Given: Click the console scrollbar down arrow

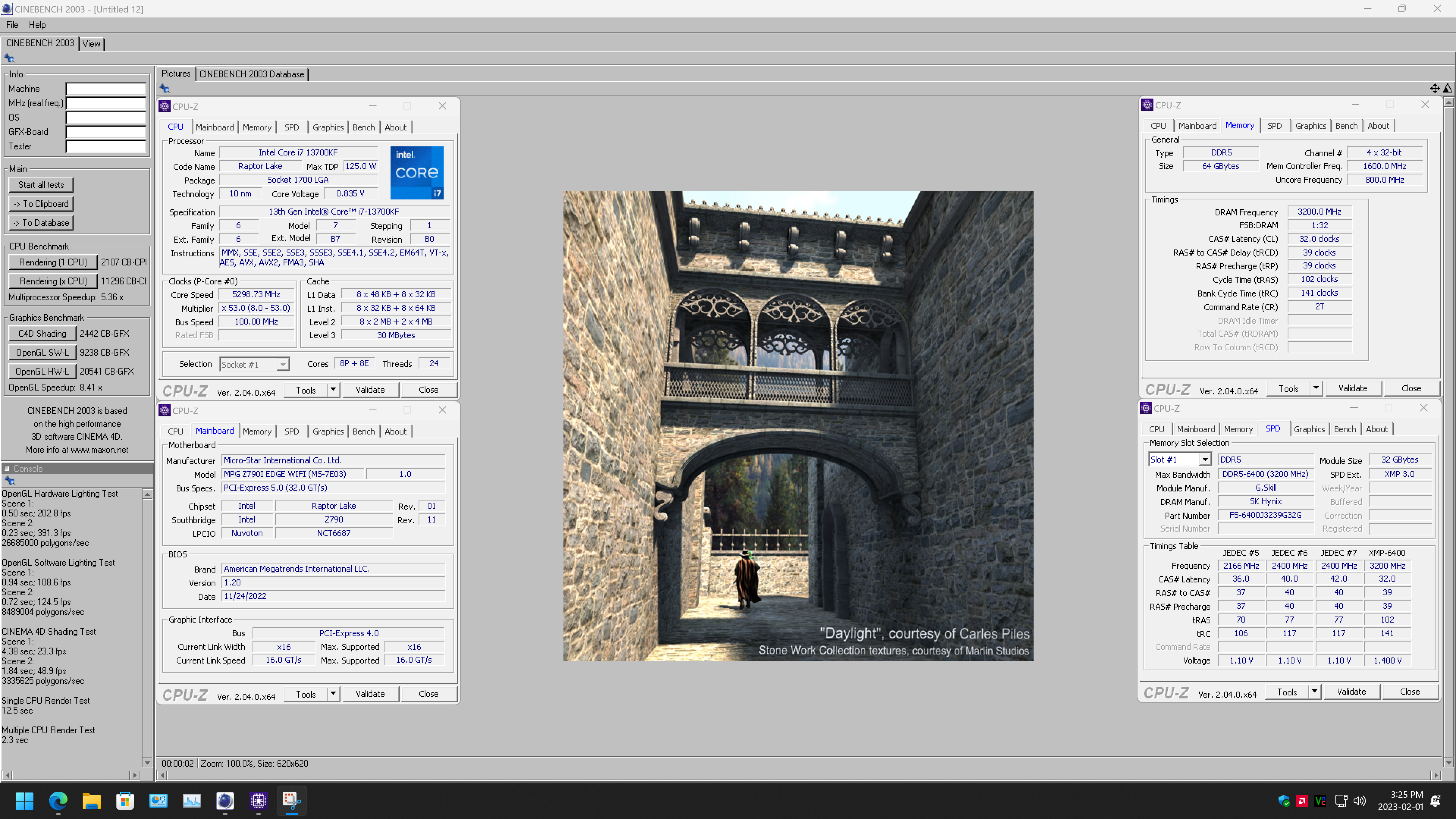Looking at the screenshot, I should click(147, 763).
